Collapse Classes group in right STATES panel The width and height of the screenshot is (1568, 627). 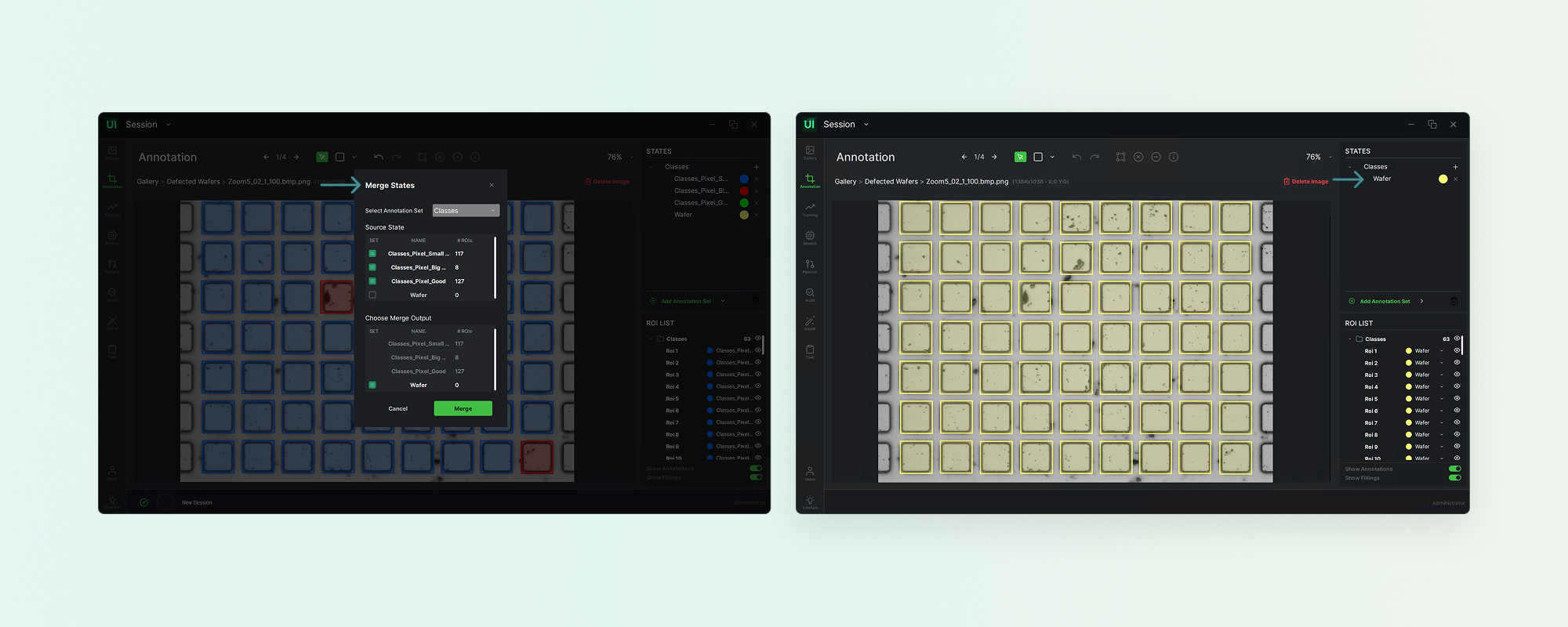(x=1349, y=167)
